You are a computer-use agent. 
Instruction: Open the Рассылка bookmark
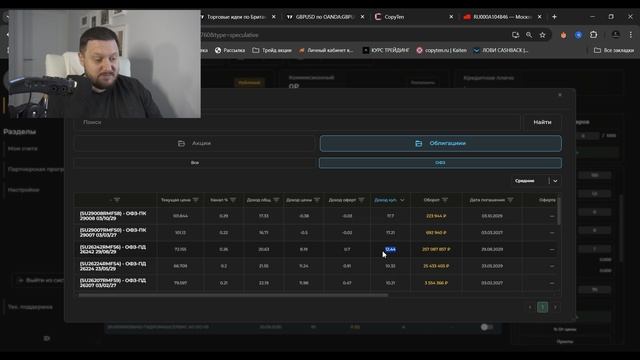pos(230,50)
